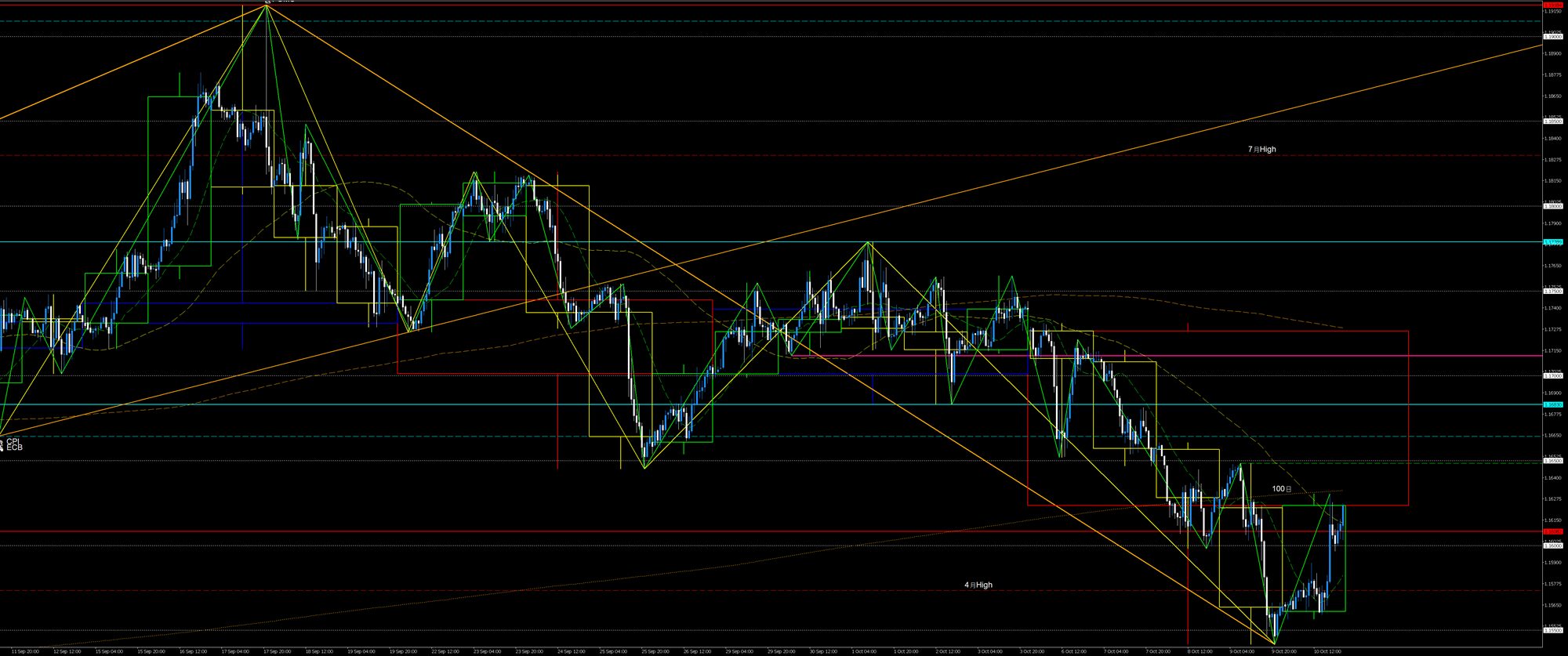Click the upper cyan price tag on axis

coord(1552,242)
